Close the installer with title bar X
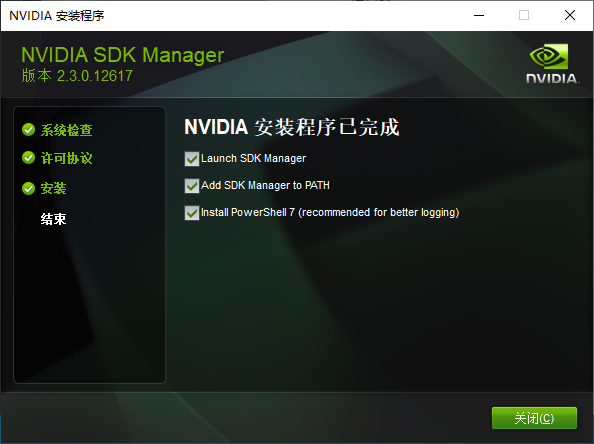The height and width of the screenshot is (444, 594). pyautogui.click(x=570, y=16)
